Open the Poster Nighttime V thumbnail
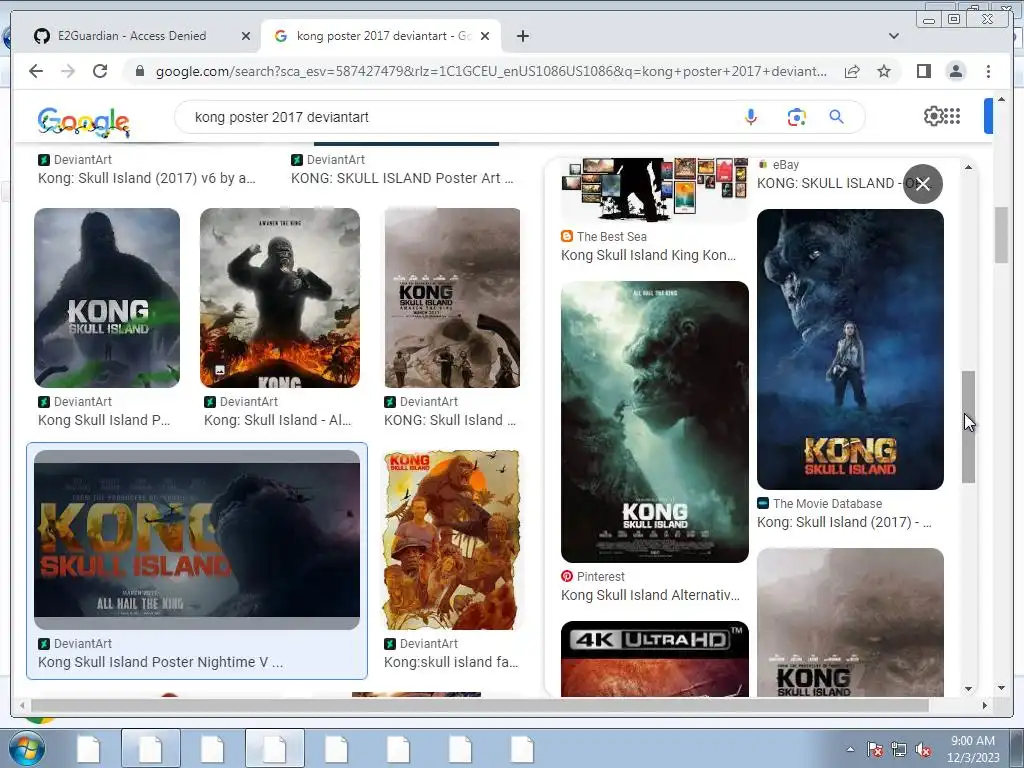Screen dimensions: 1024x768 click(x=197, y=539)
